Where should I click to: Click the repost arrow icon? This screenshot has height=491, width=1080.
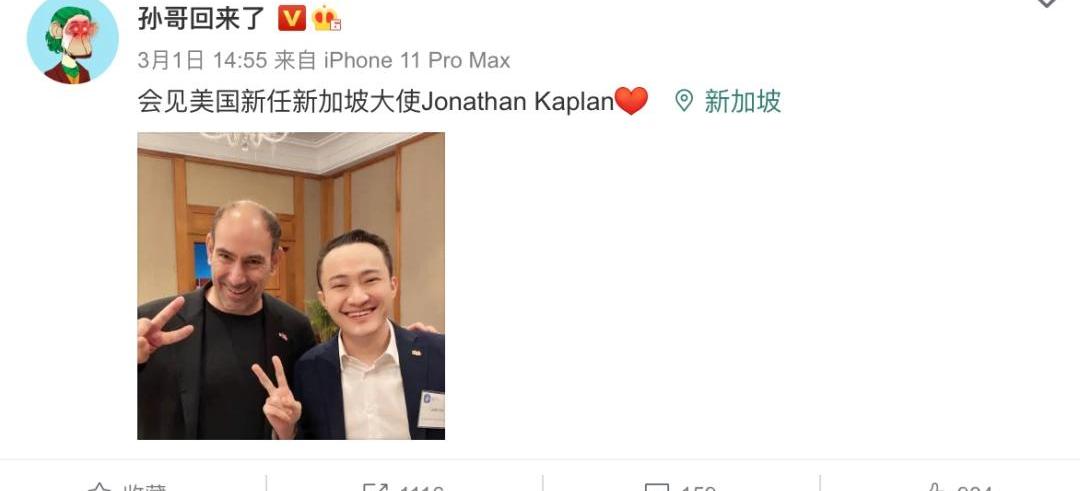[x=375, y=488]
